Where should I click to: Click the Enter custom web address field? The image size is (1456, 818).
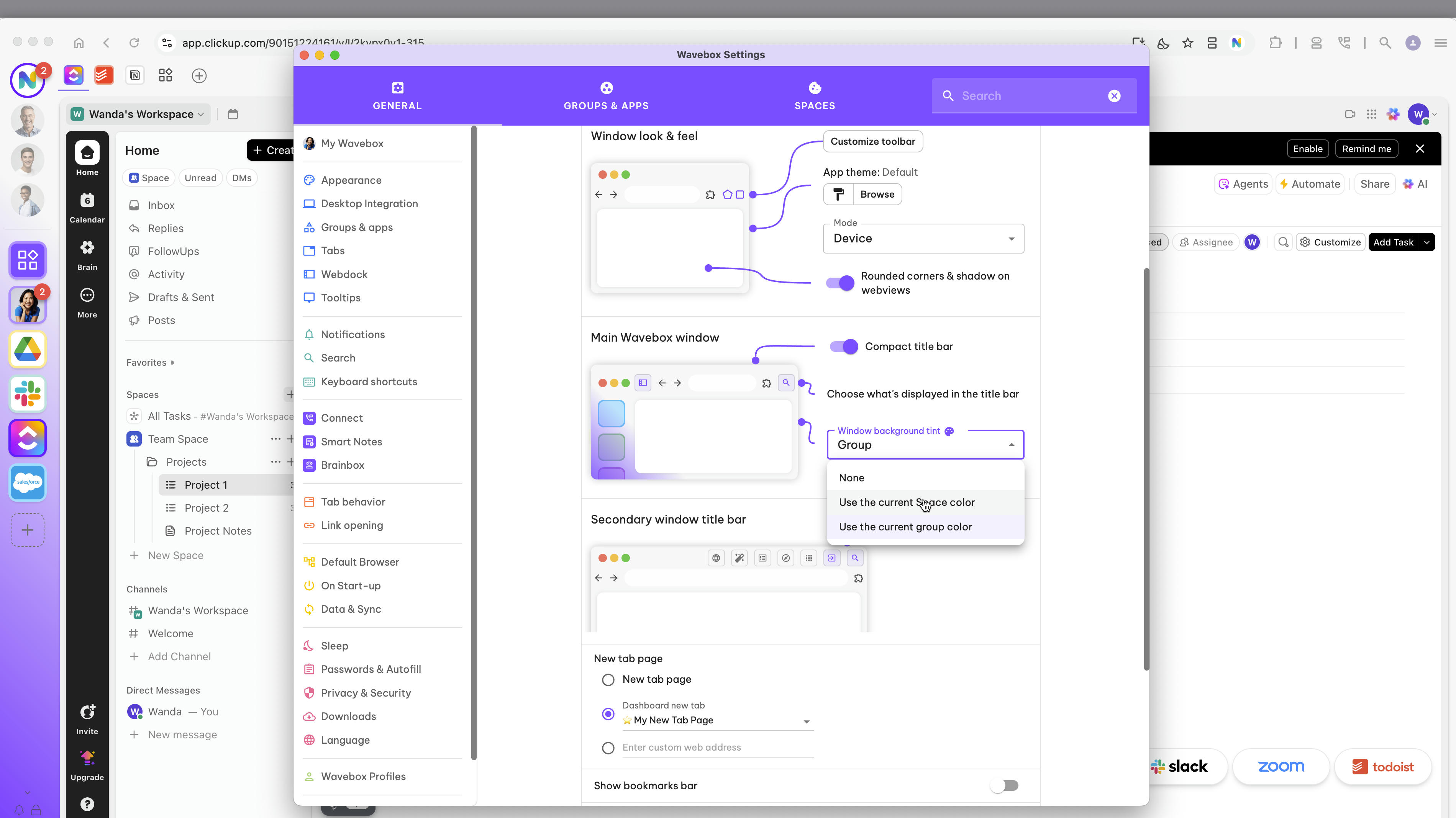pyautogui.click(x=717, y=748)
